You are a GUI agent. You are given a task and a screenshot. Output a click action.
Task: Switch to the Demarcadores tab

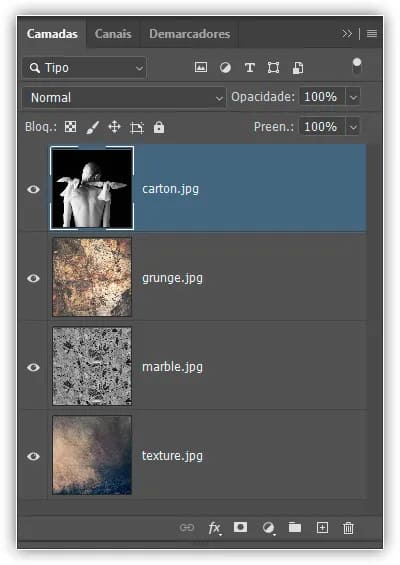point(190,34)
